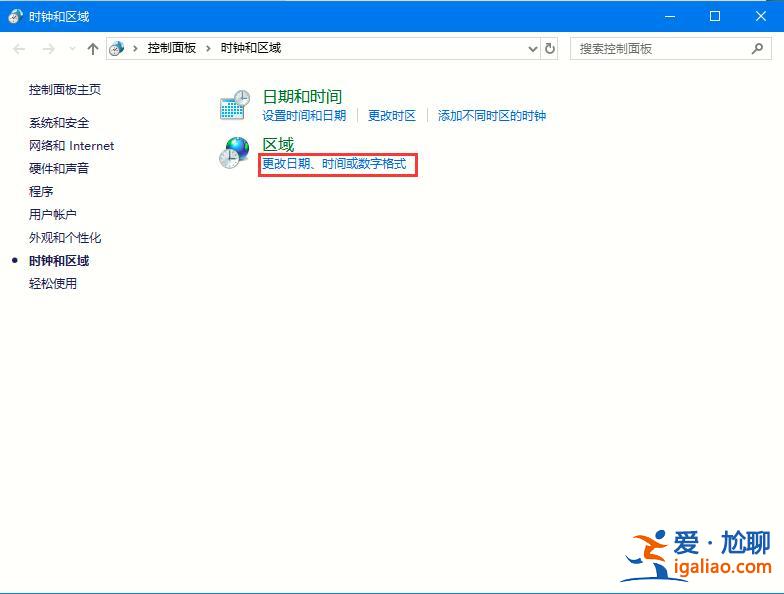Click the Forward navigation arrow
Viewport: 784px width, 594px height.
point(48,48)
